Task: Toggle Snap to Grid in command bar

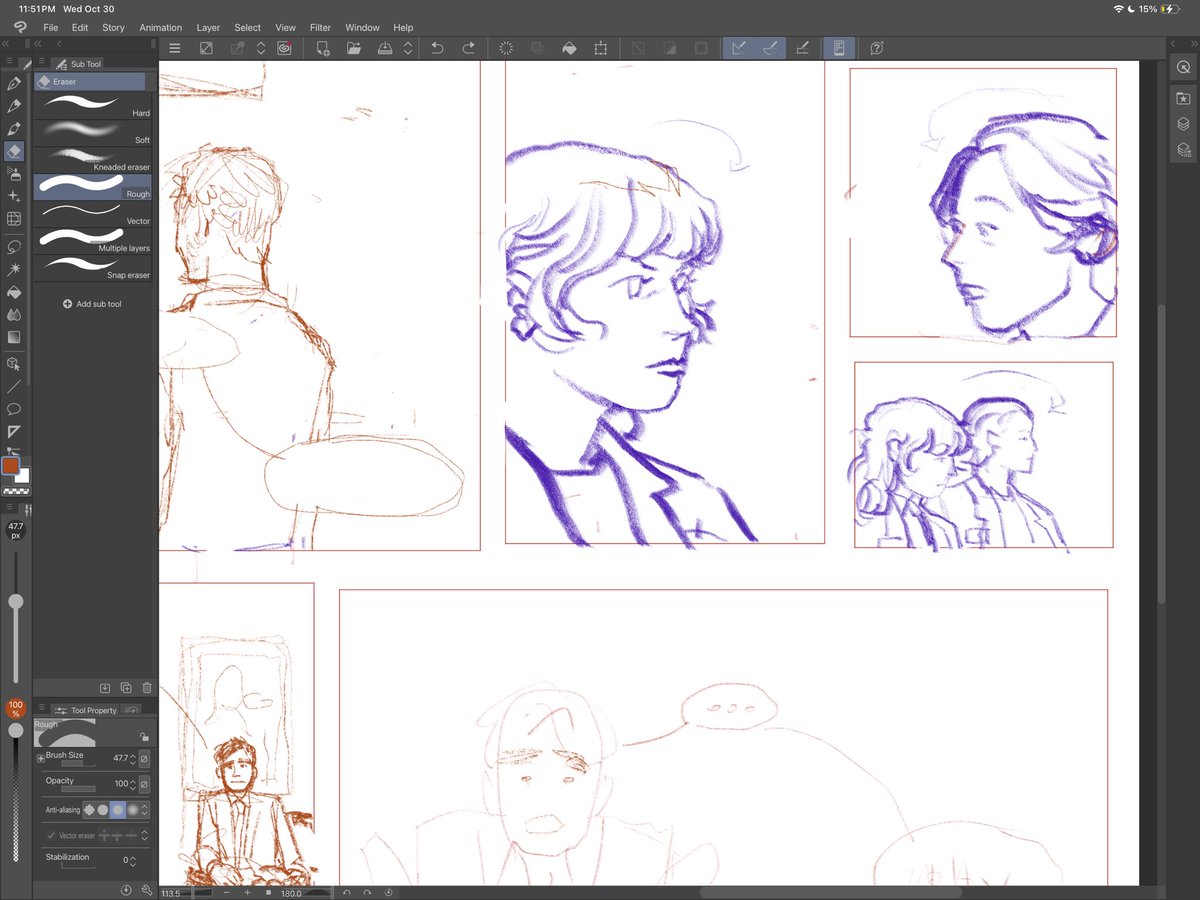Action: (x=802, y=48)
